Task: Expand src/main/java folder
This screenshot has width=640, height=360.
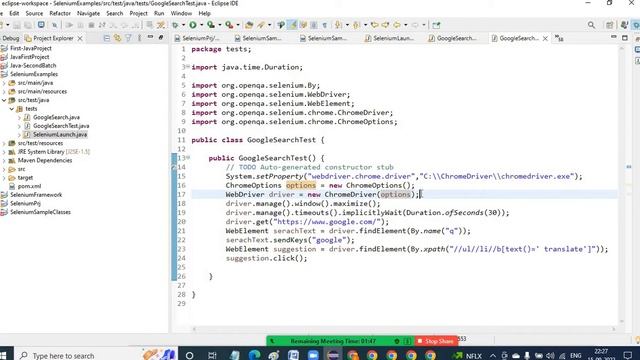Action: (4, 83)
